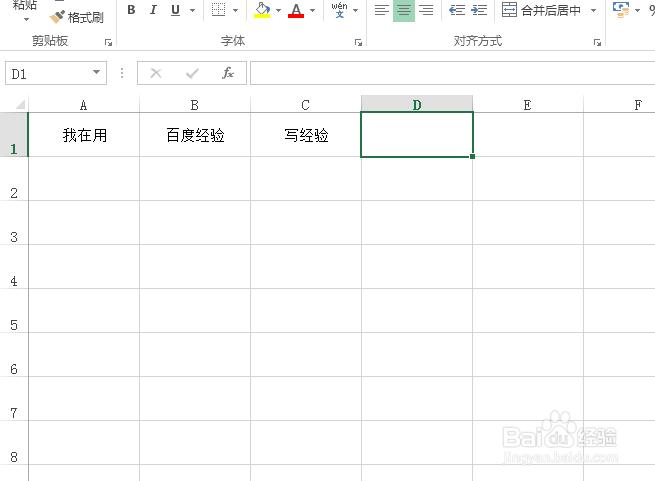Click Merge and Center (合并后居中)

[541, 10]
